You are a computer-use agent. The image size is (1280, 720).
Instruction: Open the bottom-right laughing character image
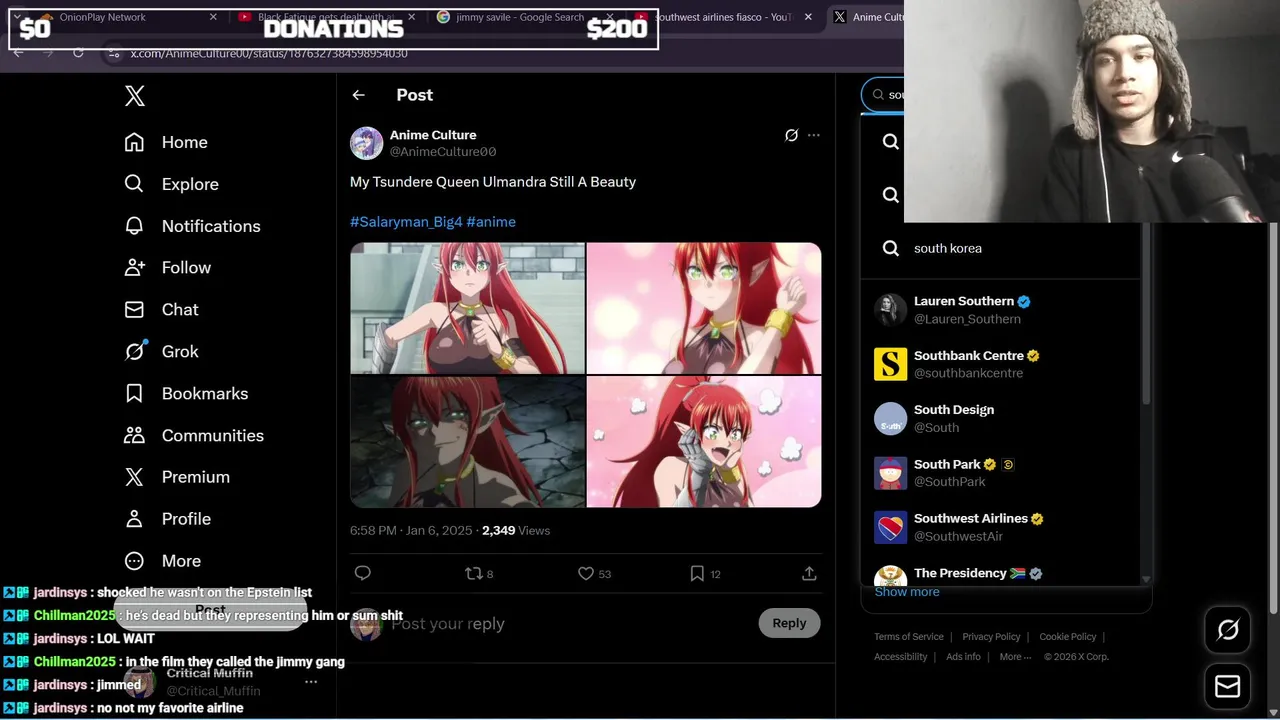tap(704, 442)
